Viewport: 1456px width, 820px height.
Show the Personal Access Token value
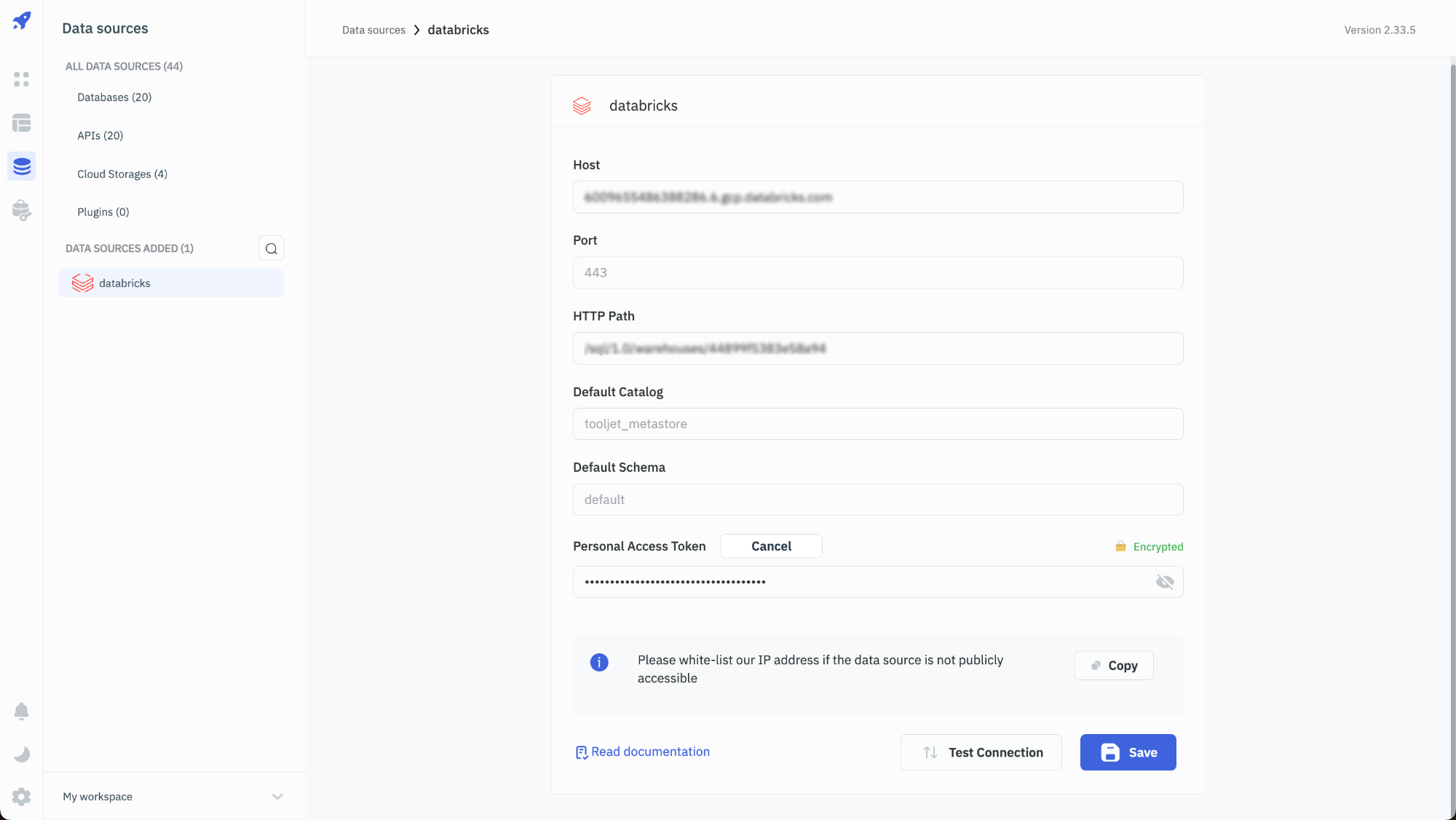tap(1165, 582)
